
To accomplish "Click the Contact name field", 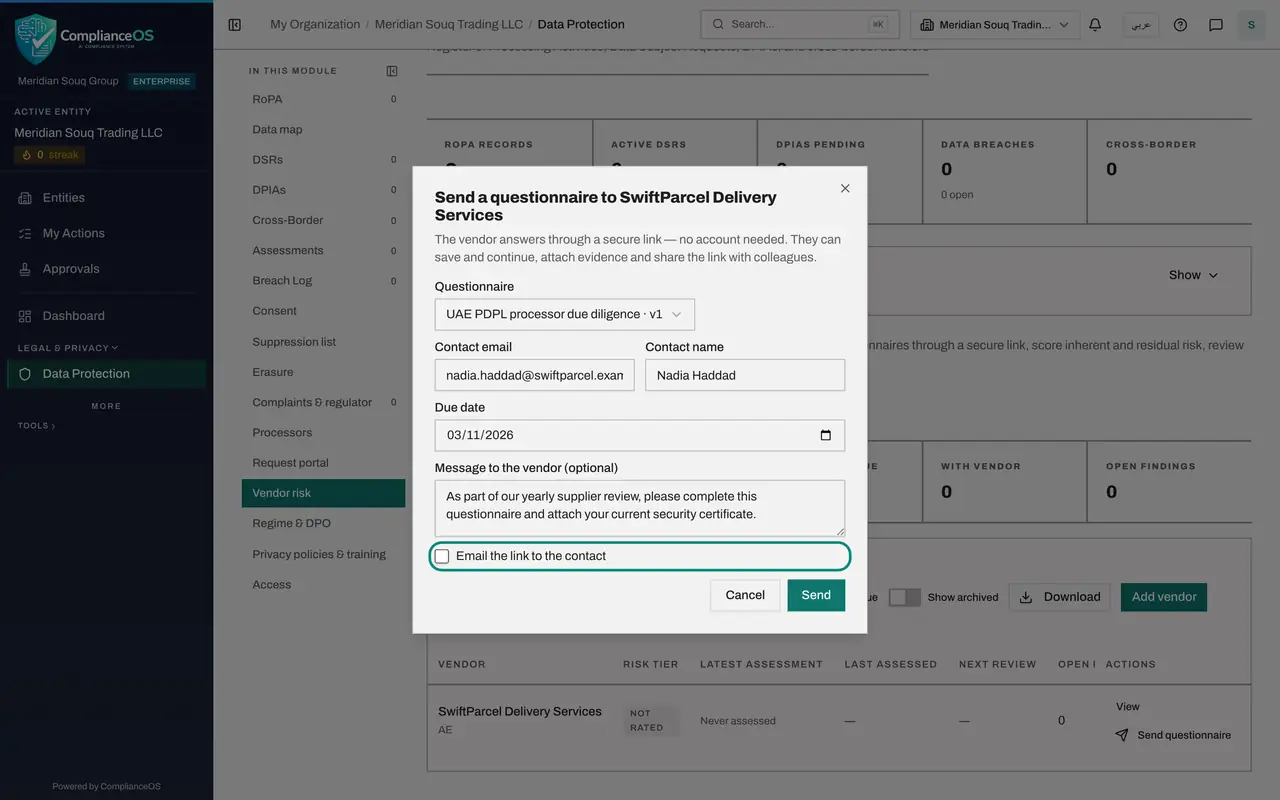I will [745, 375].
